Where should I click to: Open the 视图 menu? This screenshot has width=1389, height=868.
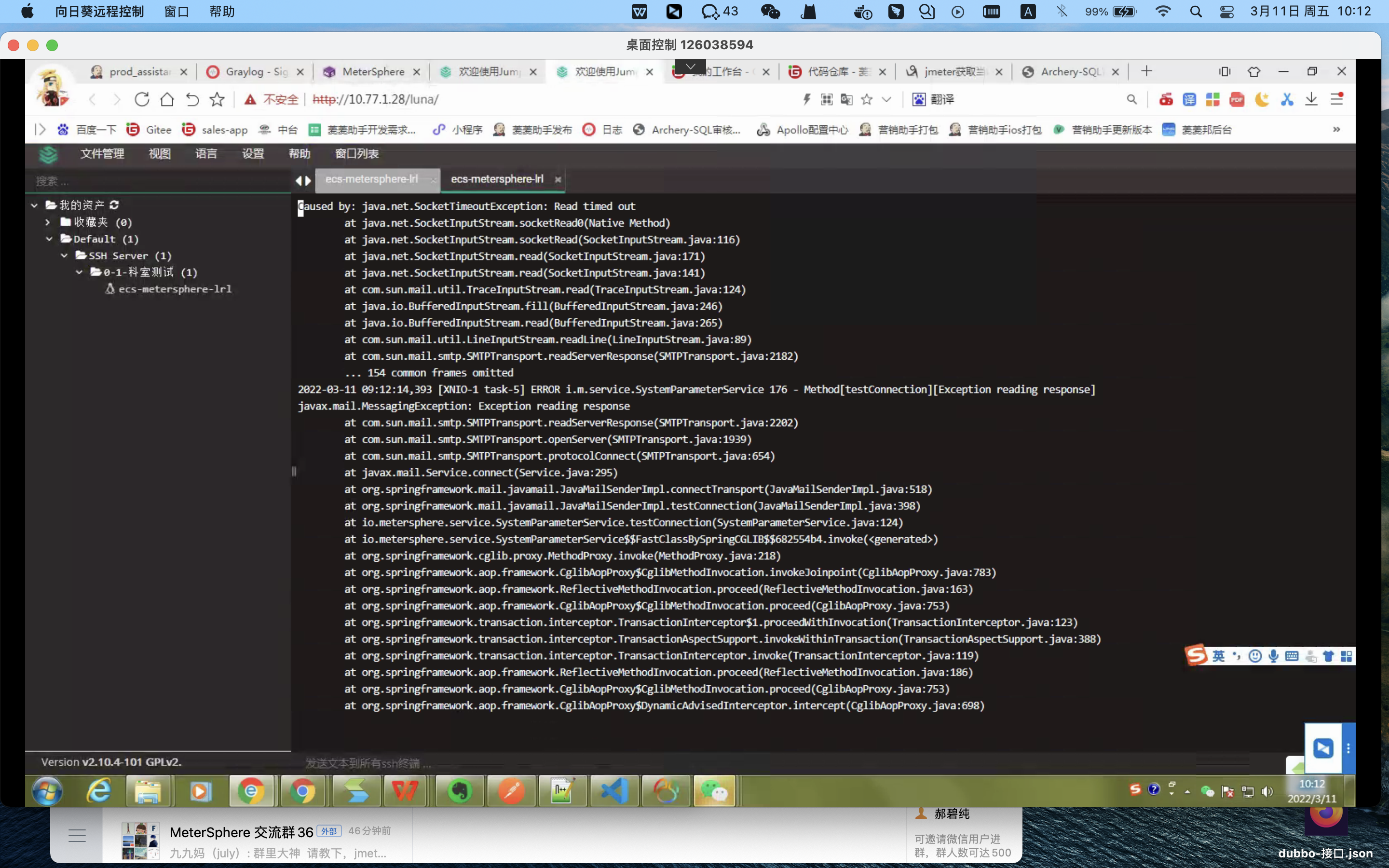click(x=160, y=153)
